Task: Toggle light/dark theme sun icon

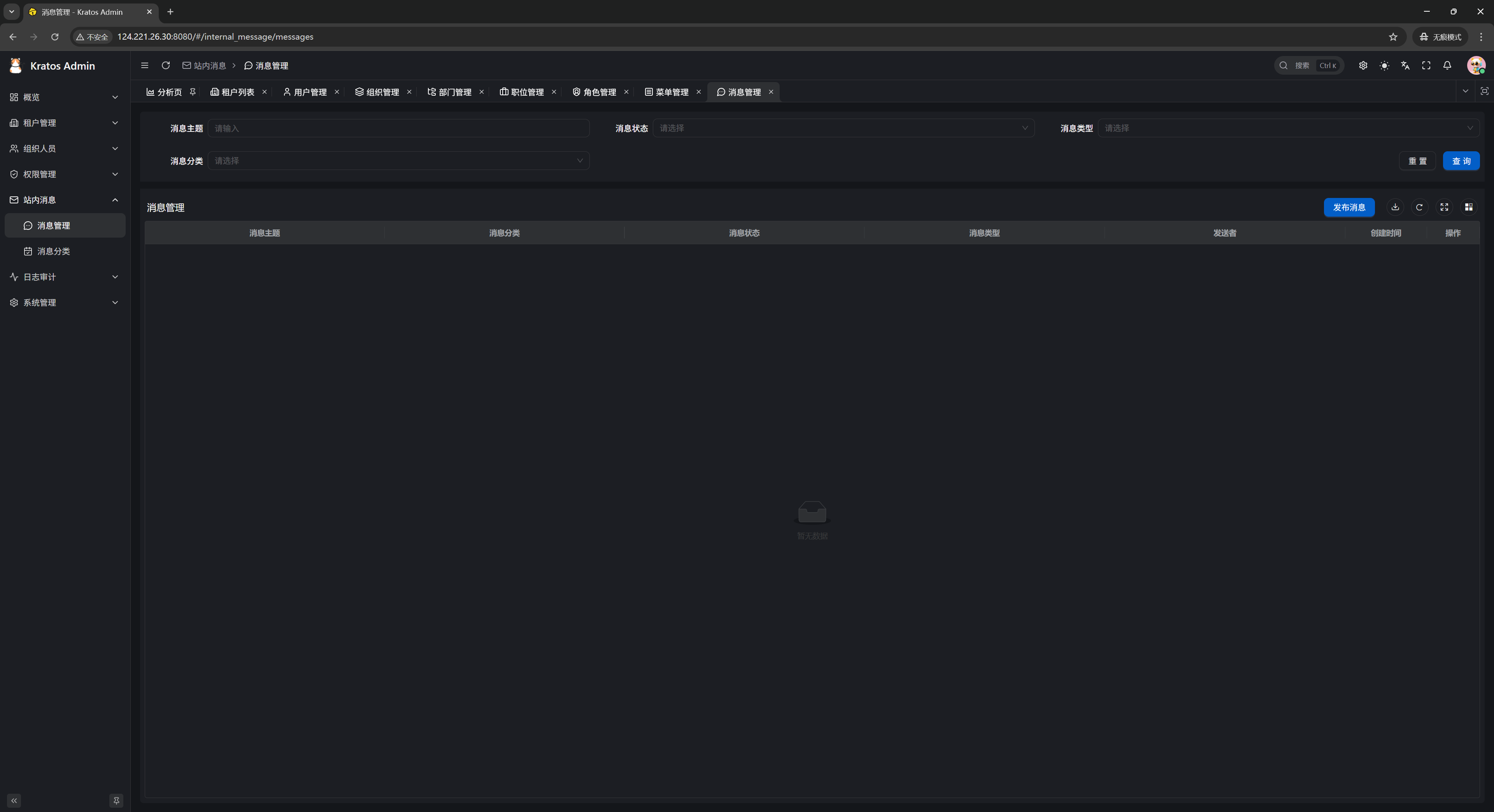Action: pyautogui.click(x=1384, y=65)
